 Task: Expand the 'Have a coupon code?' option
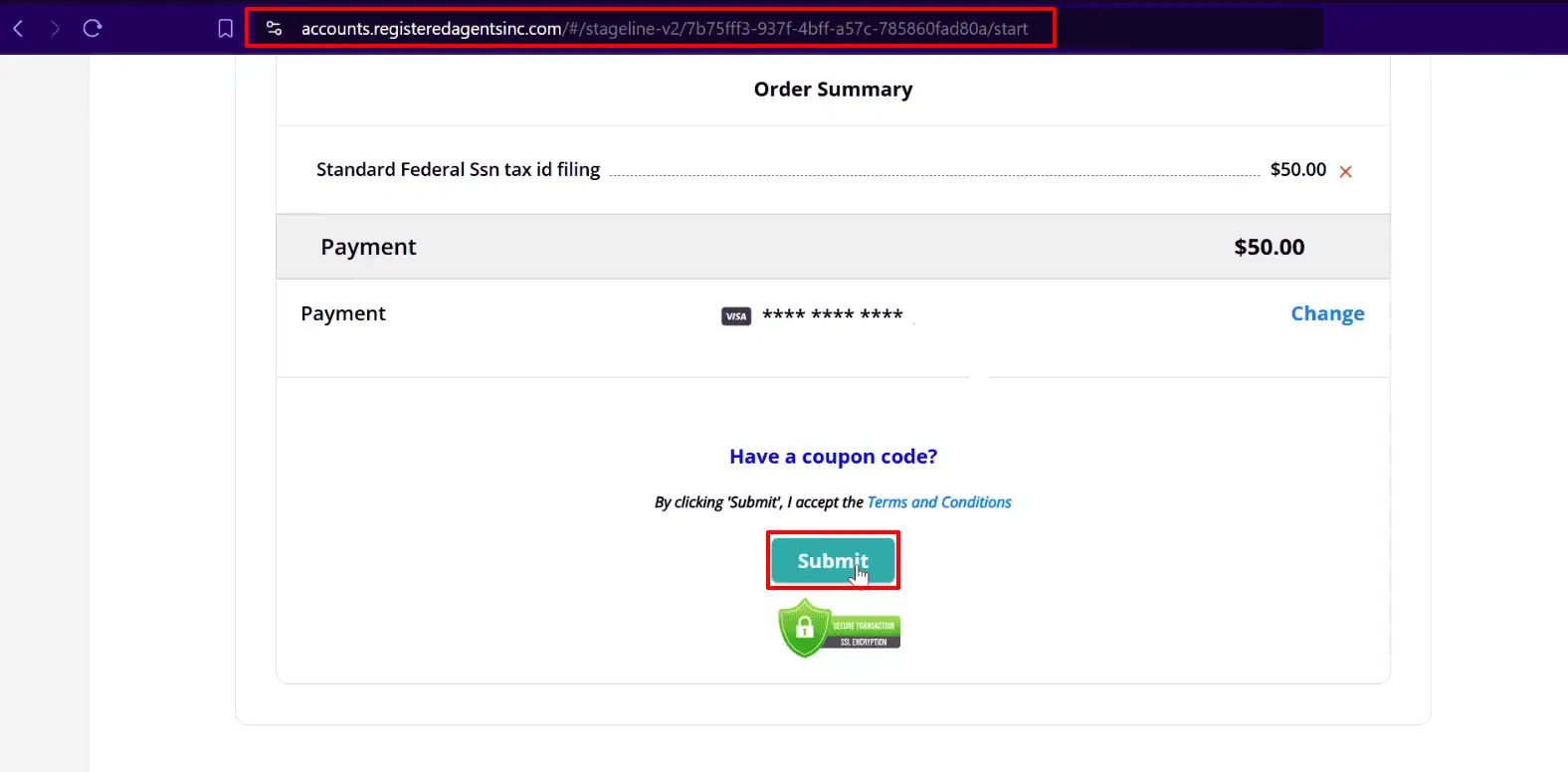tap(833, 457)
